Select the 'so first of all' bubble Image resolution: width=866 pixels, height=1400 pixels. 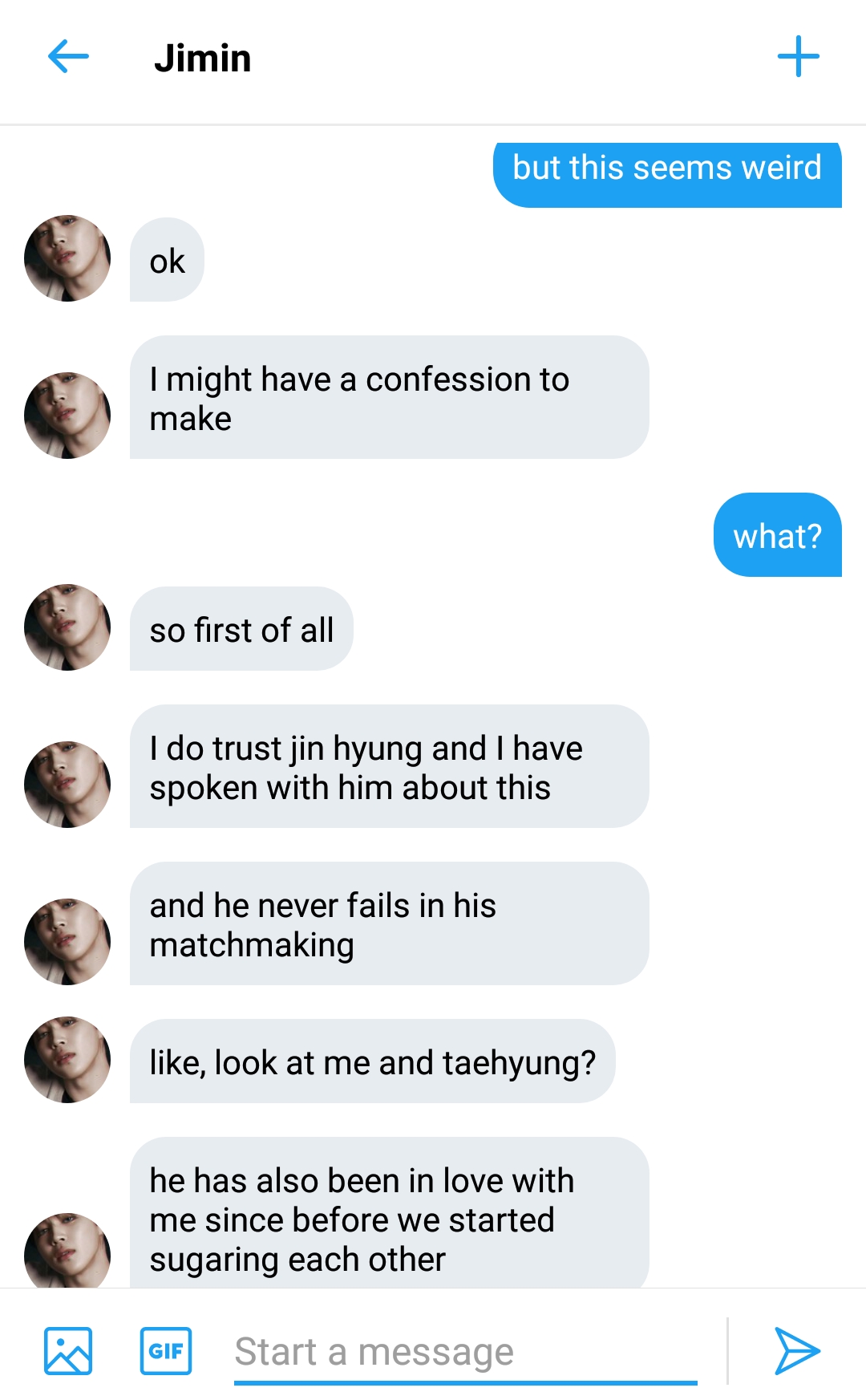[x=241, y=629]
